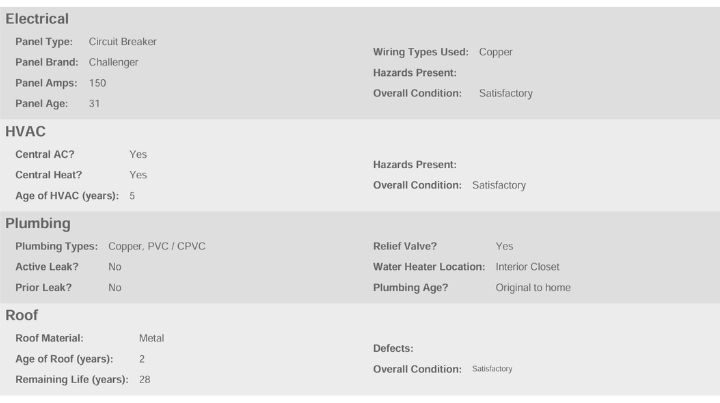Image resolution: width=720 pixels, height=403 pixels.
Task: Click the Roof section heading
Action: (x=22, y=315)
